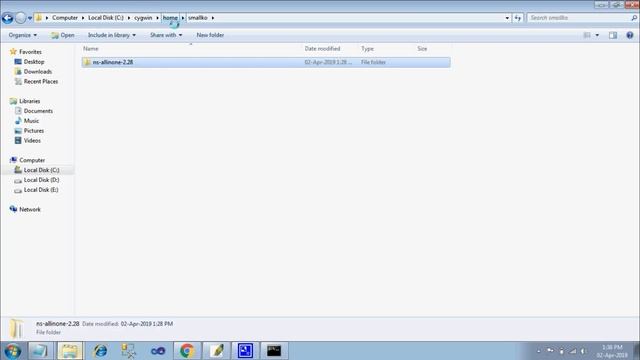Open the Include in library menu
This screenshot has width=640, height=360.
point(111,35)
